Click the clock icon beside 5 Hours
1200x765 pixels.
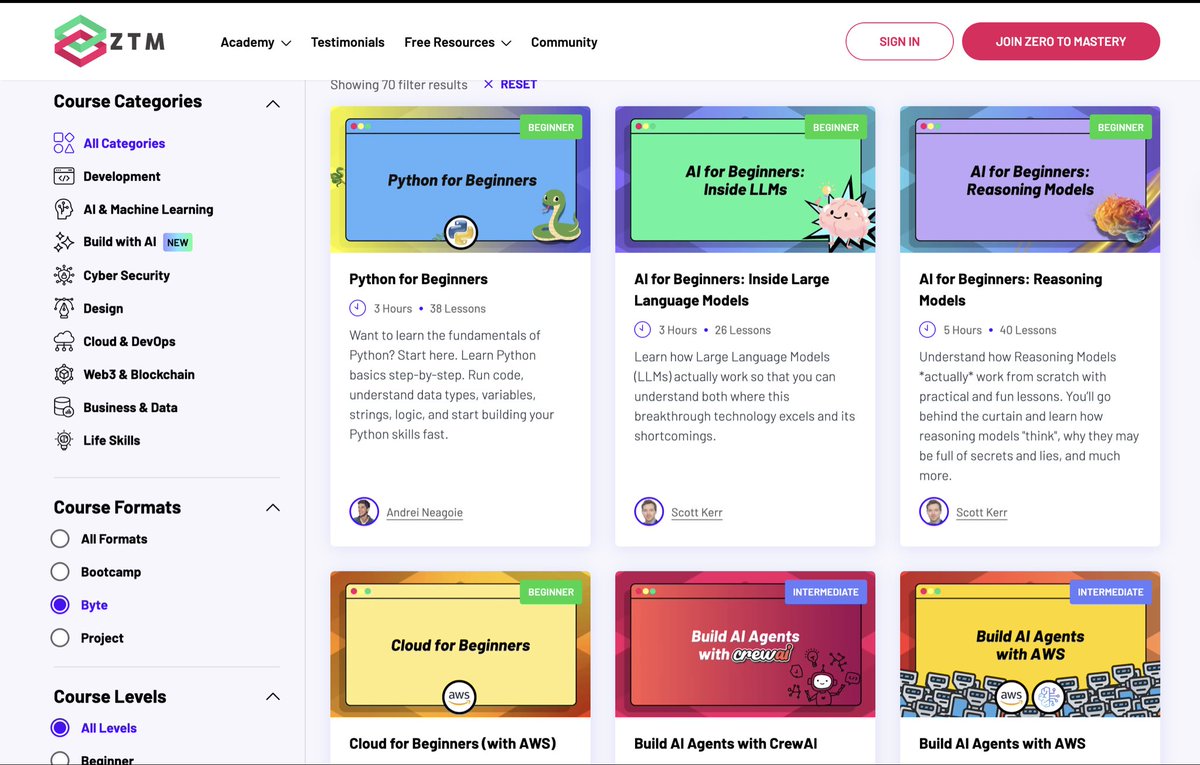[x=928, y=329]
